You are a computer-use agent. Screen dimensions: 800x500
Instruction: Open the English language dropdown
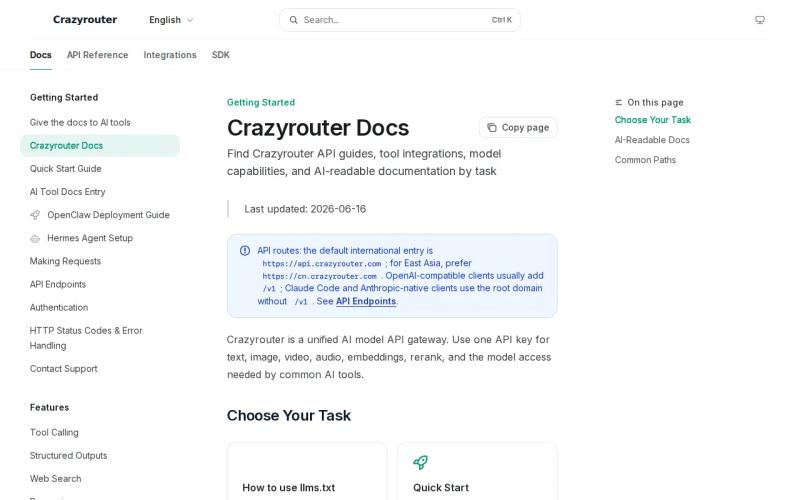click(x=171, y=20)
